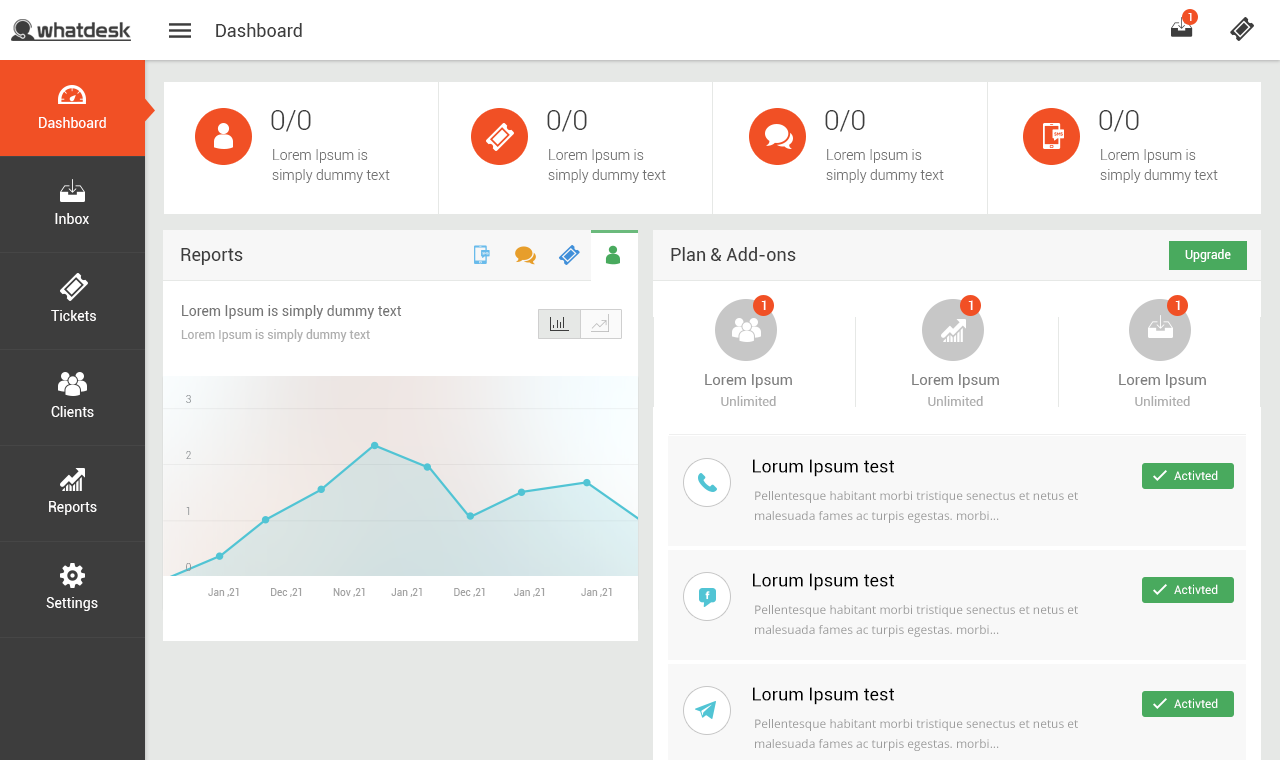This screenshot has width=1280, height=760.
Task: Select the blue tickets icon in Reports panel
Action: 568,255
